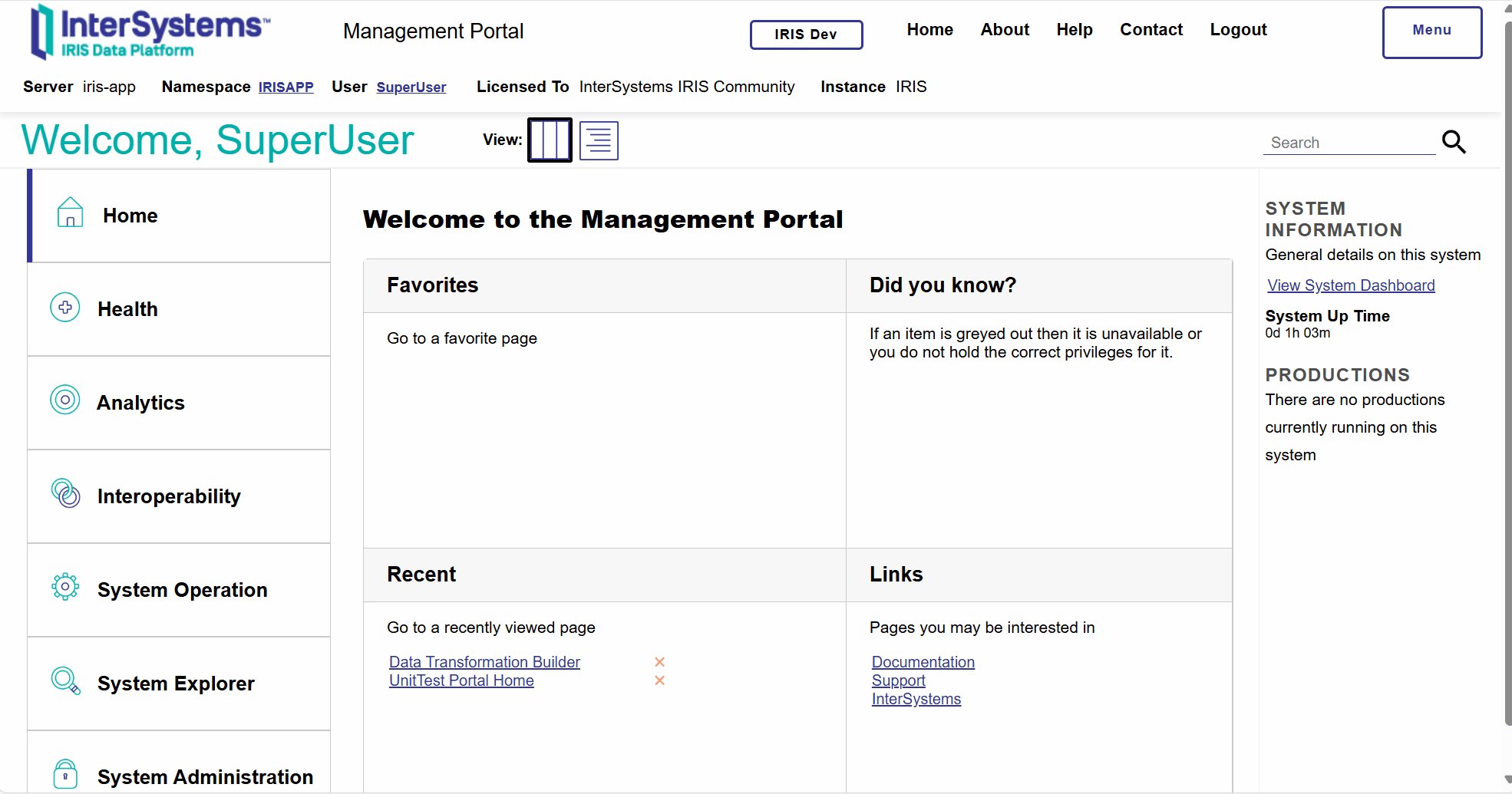
Task: Remove UnitTest Portal Home from recent
Action: coord(659,680)
